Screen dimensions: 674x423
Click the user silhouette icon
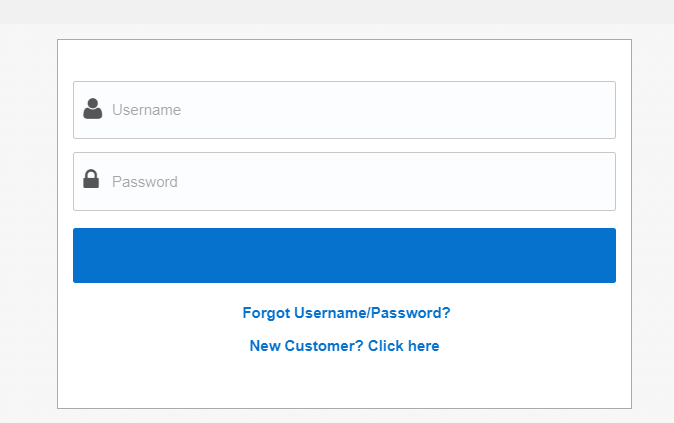click(x=93, y=109)
